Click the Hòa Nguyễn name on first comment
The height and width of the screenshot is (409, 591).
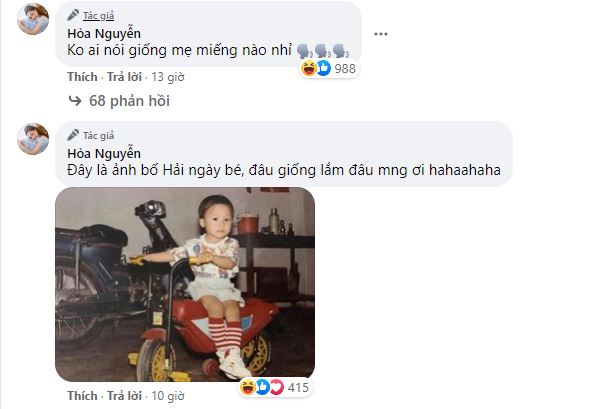(x=104, y=34)
